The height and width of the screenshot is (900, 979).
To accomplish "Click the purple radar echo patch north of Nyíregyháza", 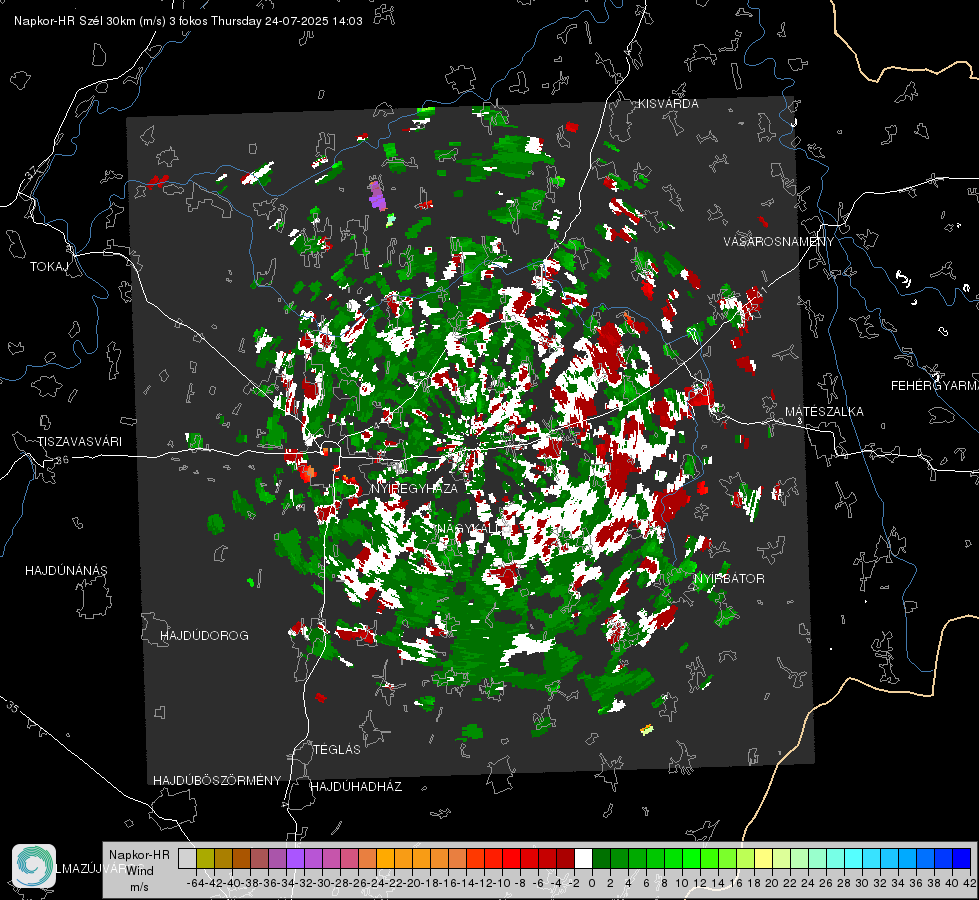I will point(376,195).
